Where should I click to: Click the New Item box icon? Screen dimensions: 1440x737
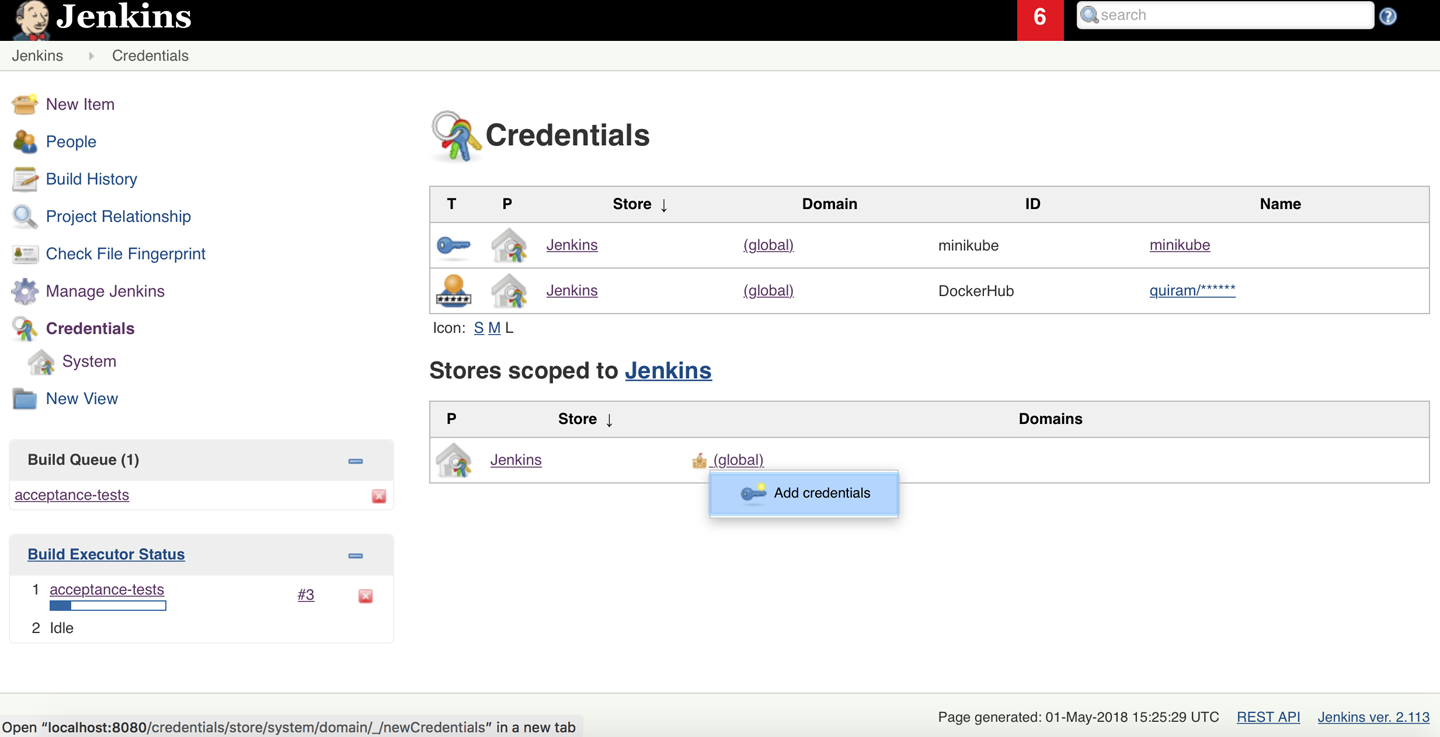[x=25, y=104]
